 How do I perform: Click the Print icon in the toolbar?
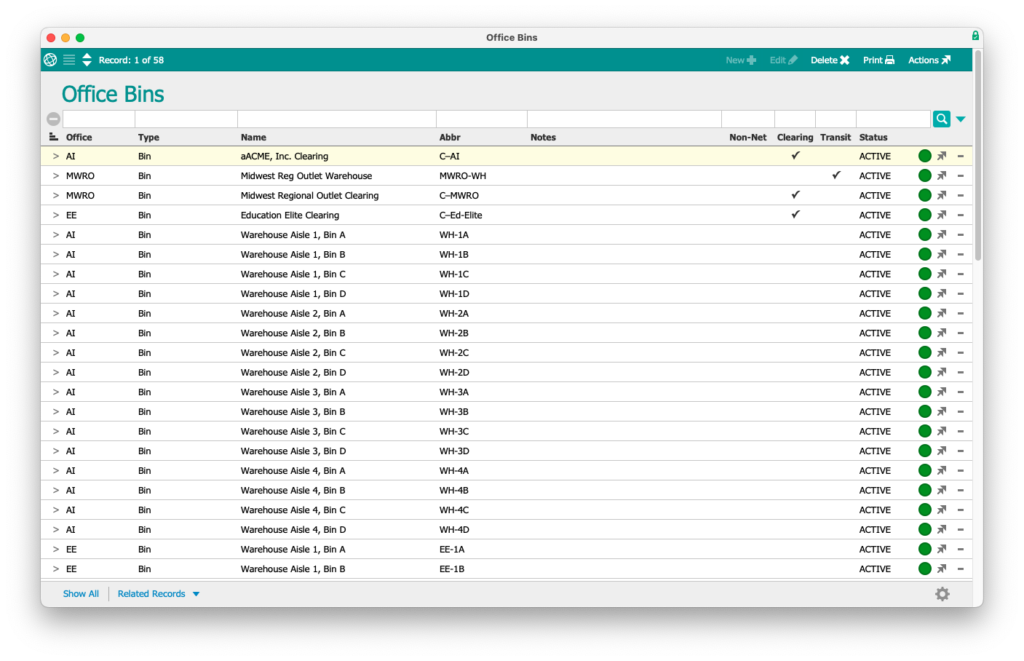click(878, 59)
